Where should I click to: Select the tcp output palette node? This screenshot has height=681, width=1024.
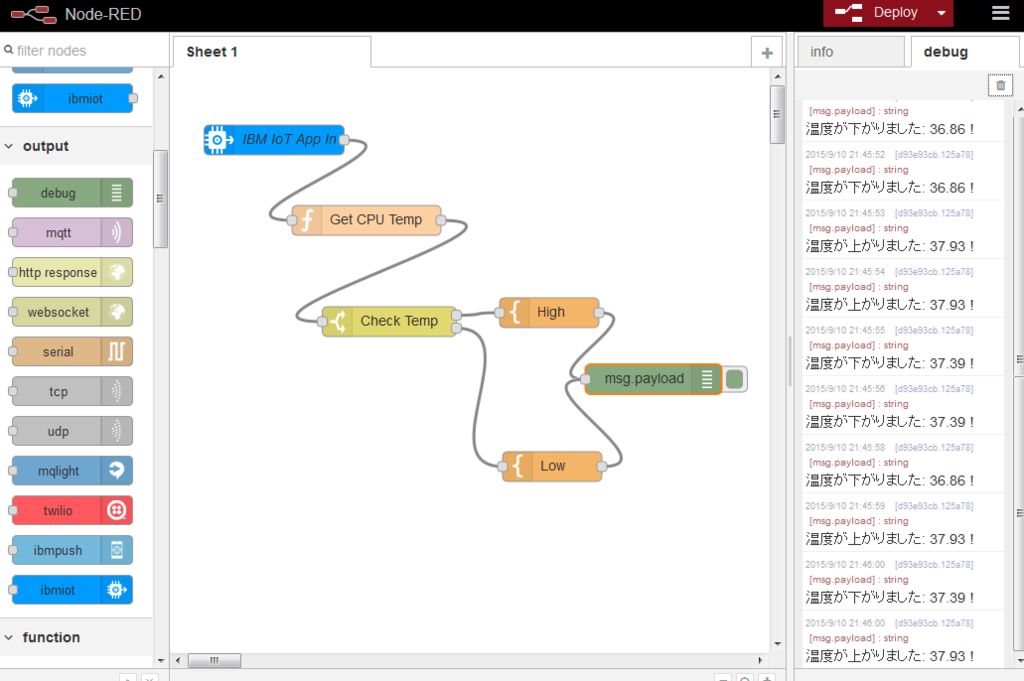click(72, 392)
